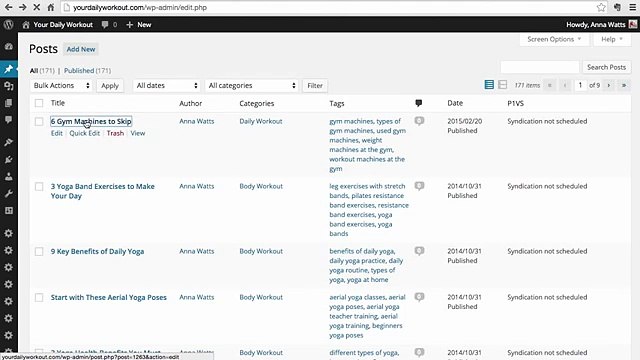Click Search Posts button
The width and height of the screenshot is (640, 360).
point(606,67)
